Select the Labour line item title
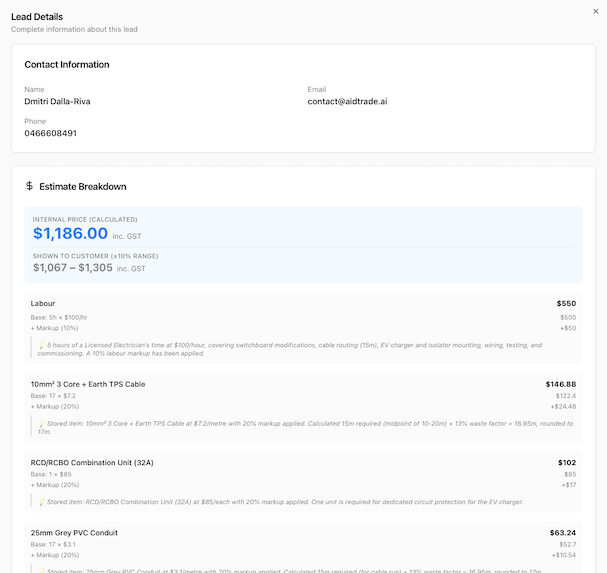The image size is (607, 573). (x=43, y=303)
